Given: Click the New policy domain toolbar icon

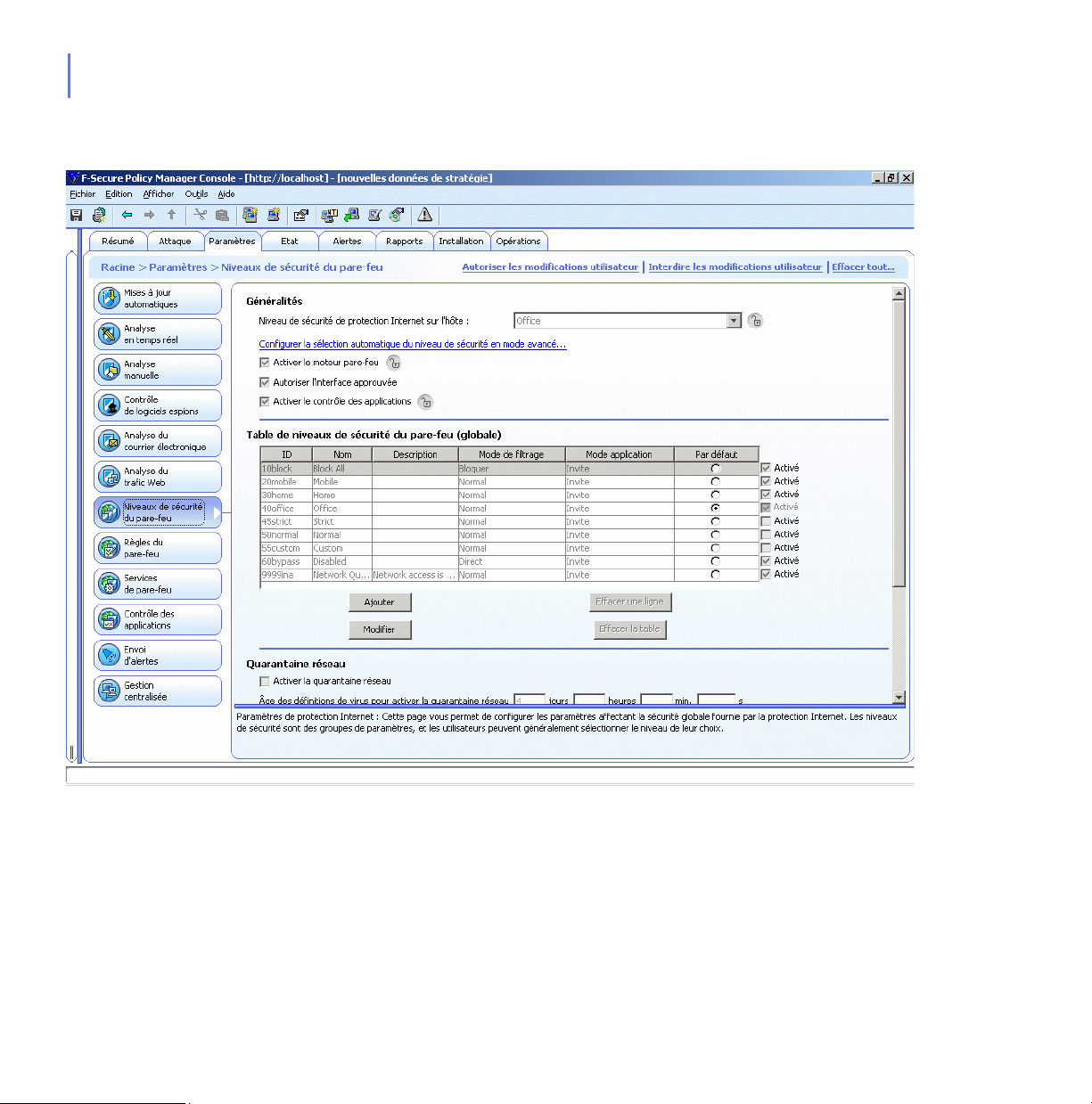Looking at the screenshot, I should [250, 215].
